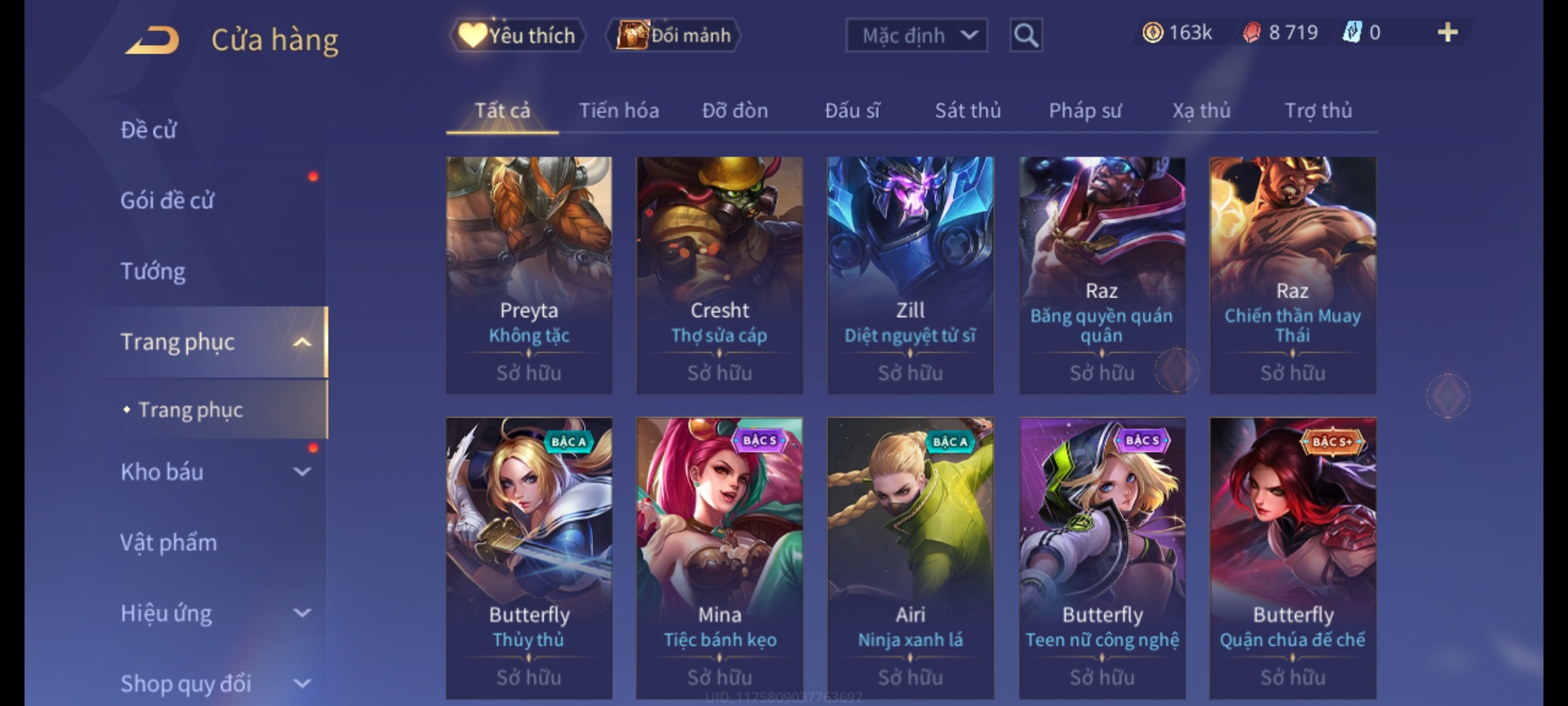Expand the Hiệu ứng section
This screenshot has width=1568, height=706.
[x=302, y=613]
